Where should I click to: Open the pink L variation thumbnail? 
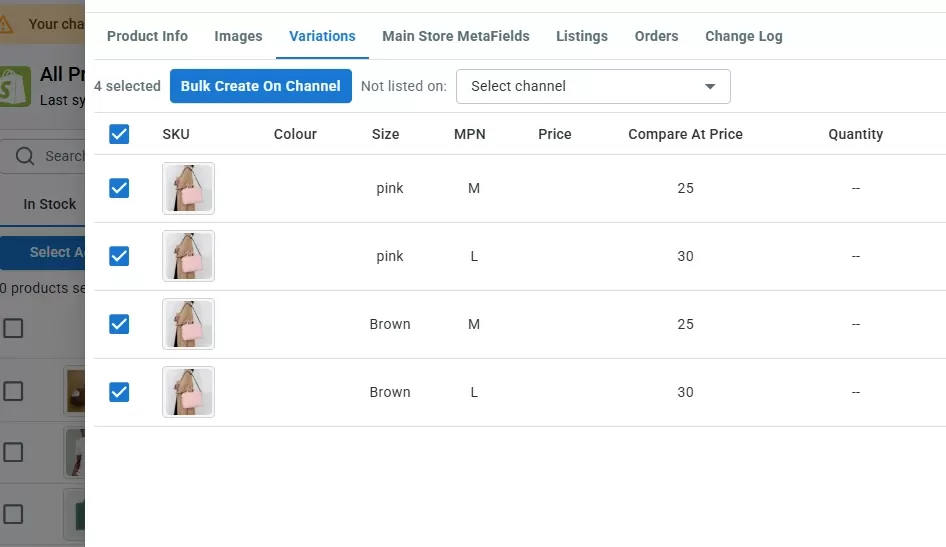click(188, 256)
